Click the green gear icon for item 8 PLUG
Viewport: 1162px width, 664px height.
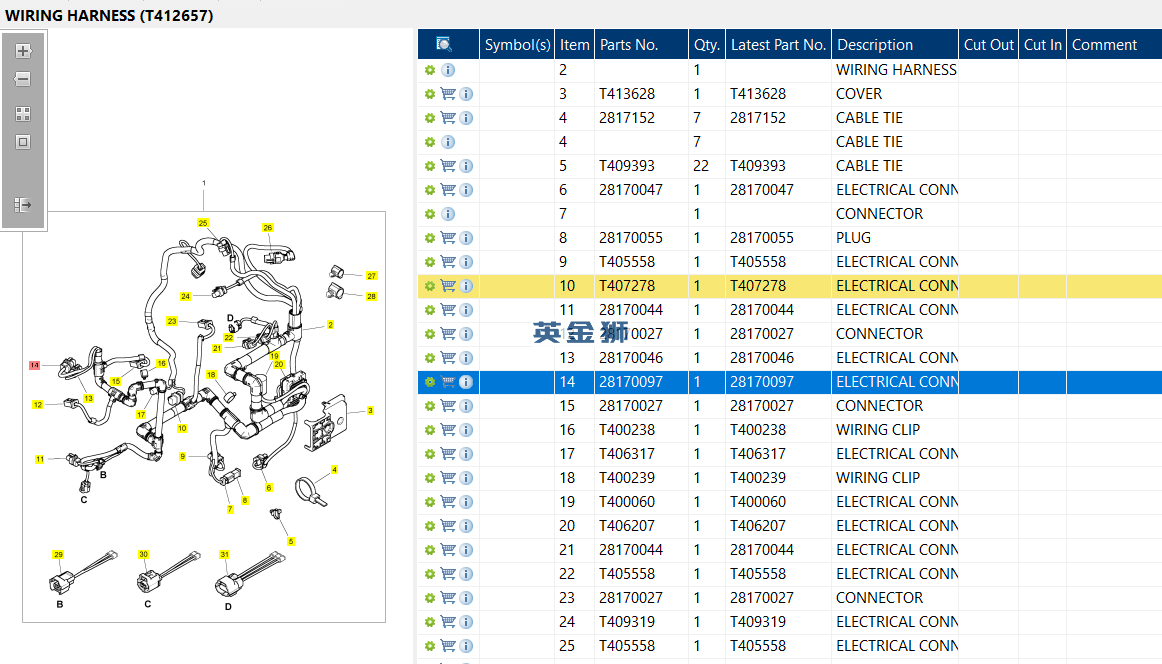coord(430,238)
